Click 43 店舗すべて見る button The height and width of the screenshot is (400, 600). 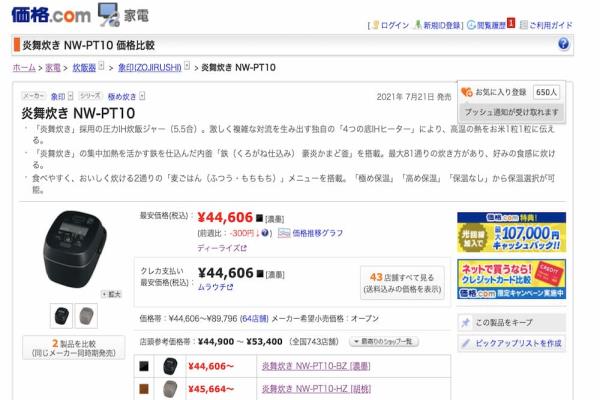point(402,283)
